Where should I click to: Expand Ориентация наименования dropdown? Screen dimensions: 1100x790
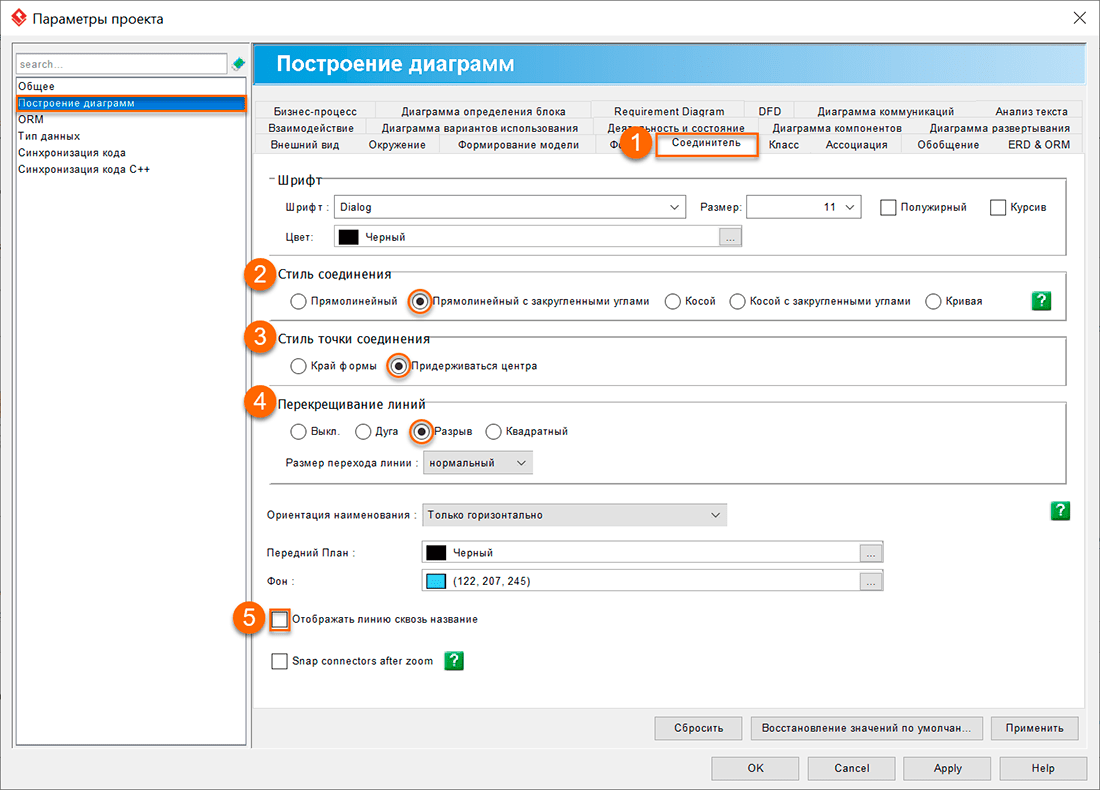pyautogui.click(x=574, y=515)
